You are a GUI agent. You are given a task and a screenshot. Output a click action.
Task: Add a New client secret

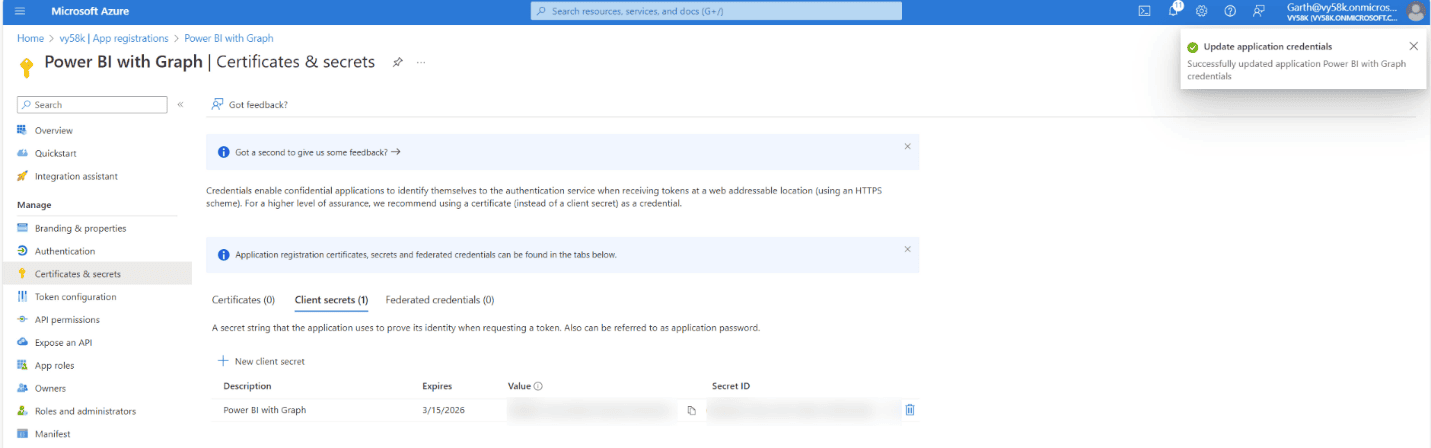pos(261,361)
